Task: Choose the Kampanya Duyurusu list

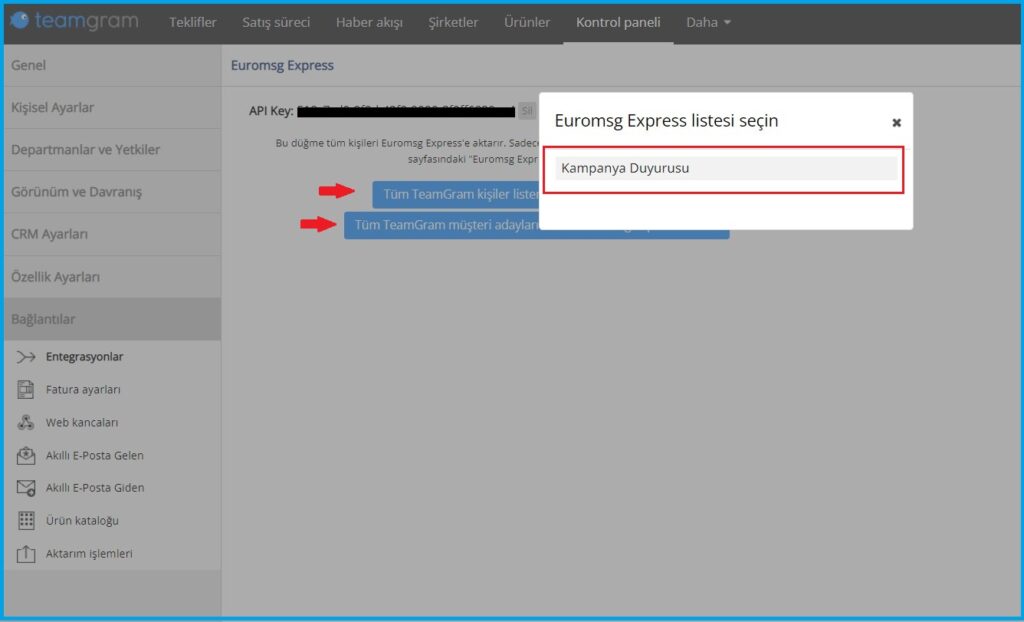Action: tap(726, 169)
